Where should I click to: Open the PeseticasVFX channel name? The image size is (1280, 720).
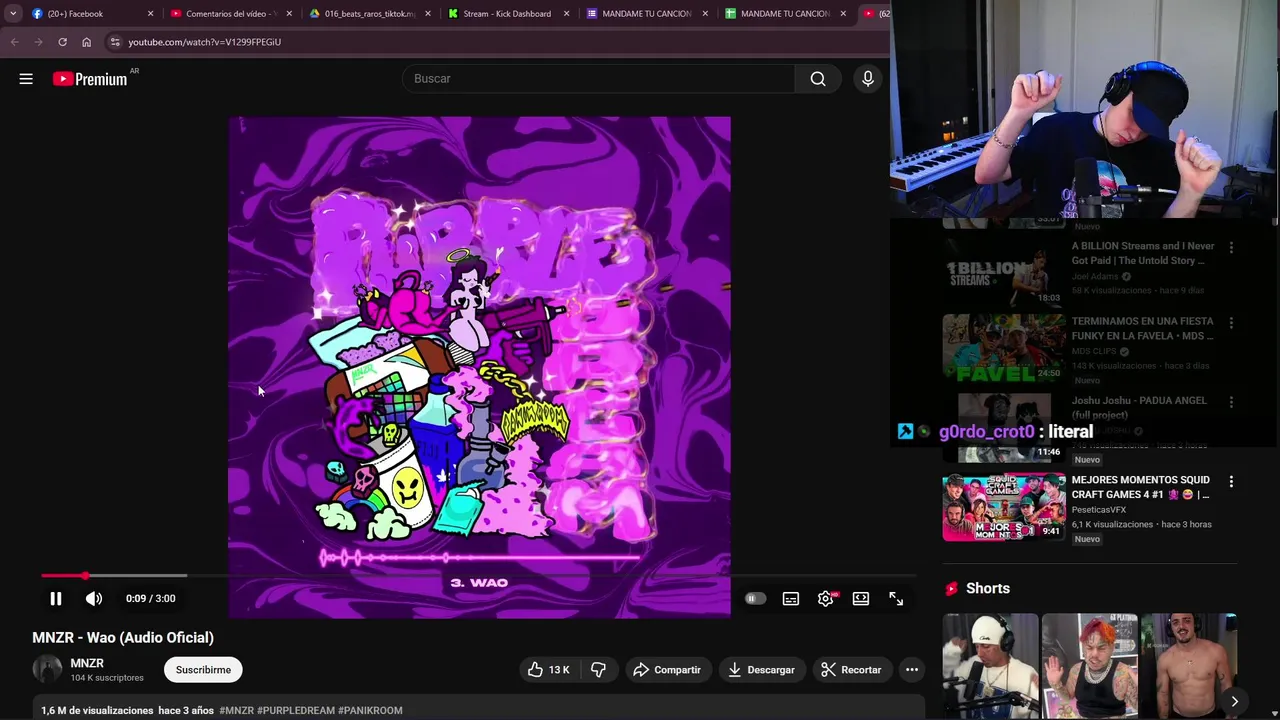[x=1099, y=510]
